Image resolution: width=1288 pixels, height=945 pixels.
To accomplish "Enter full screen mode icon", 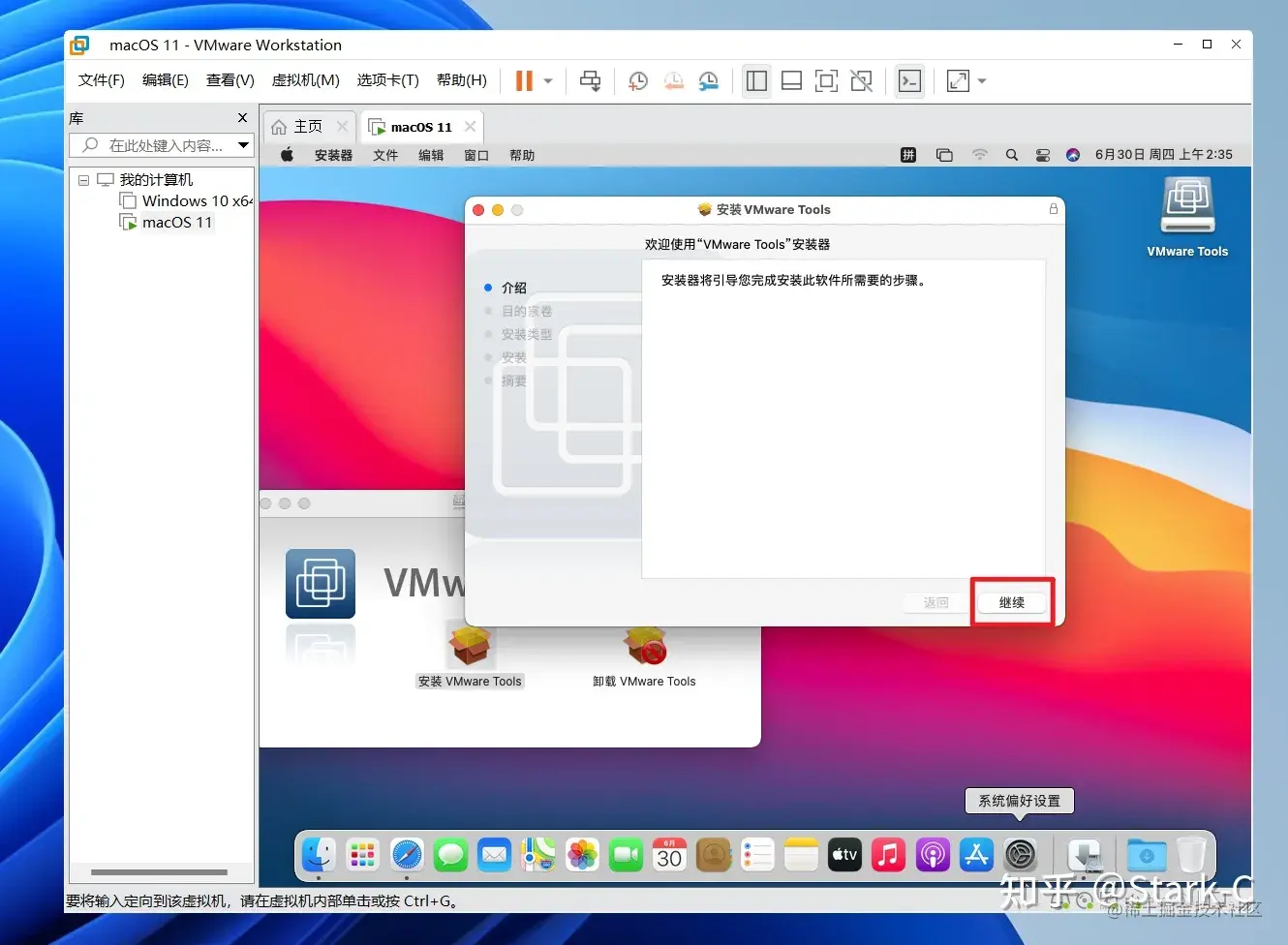I will coord(826,81).
